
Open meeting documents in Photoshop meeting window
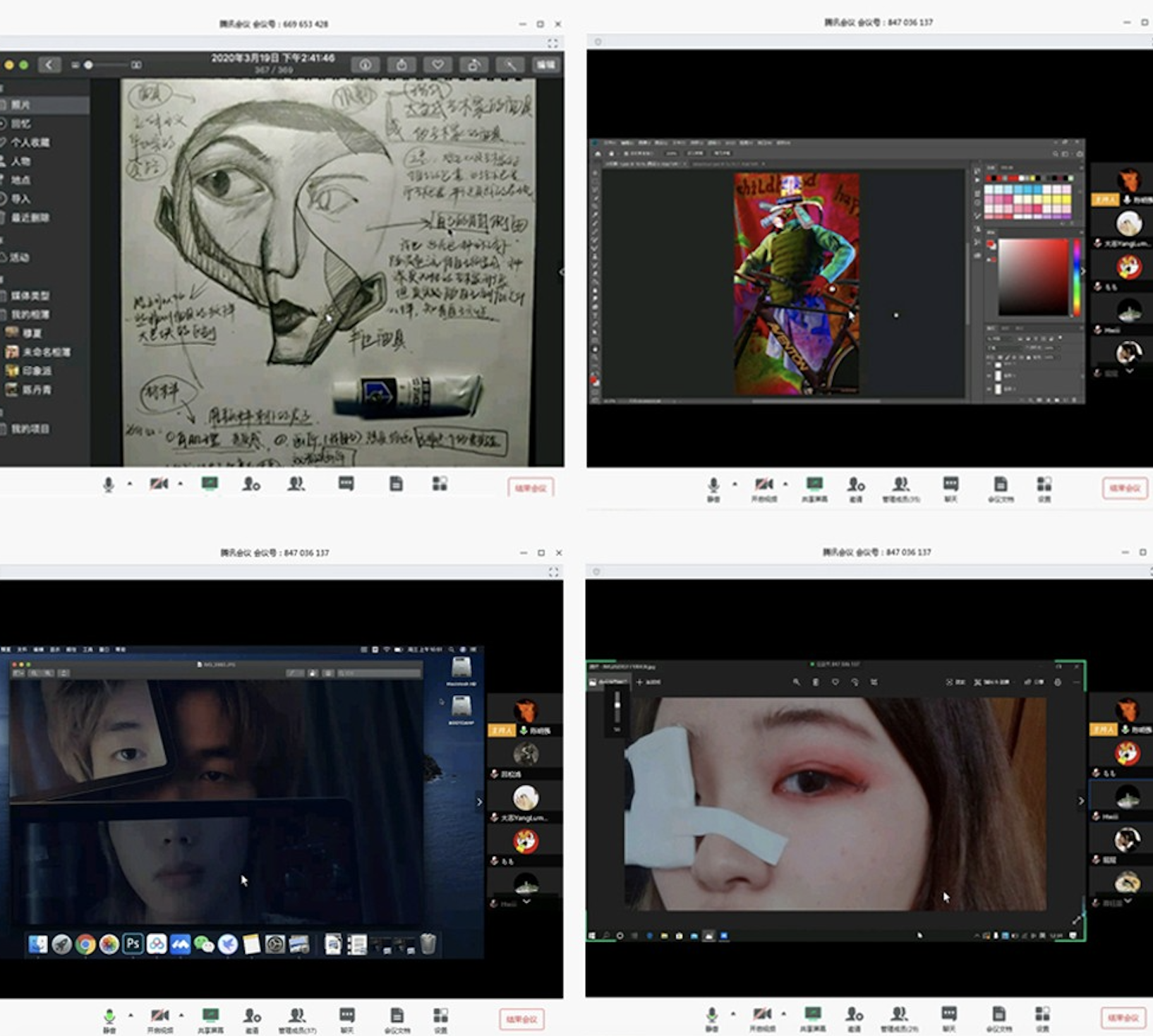[1001, 488]
